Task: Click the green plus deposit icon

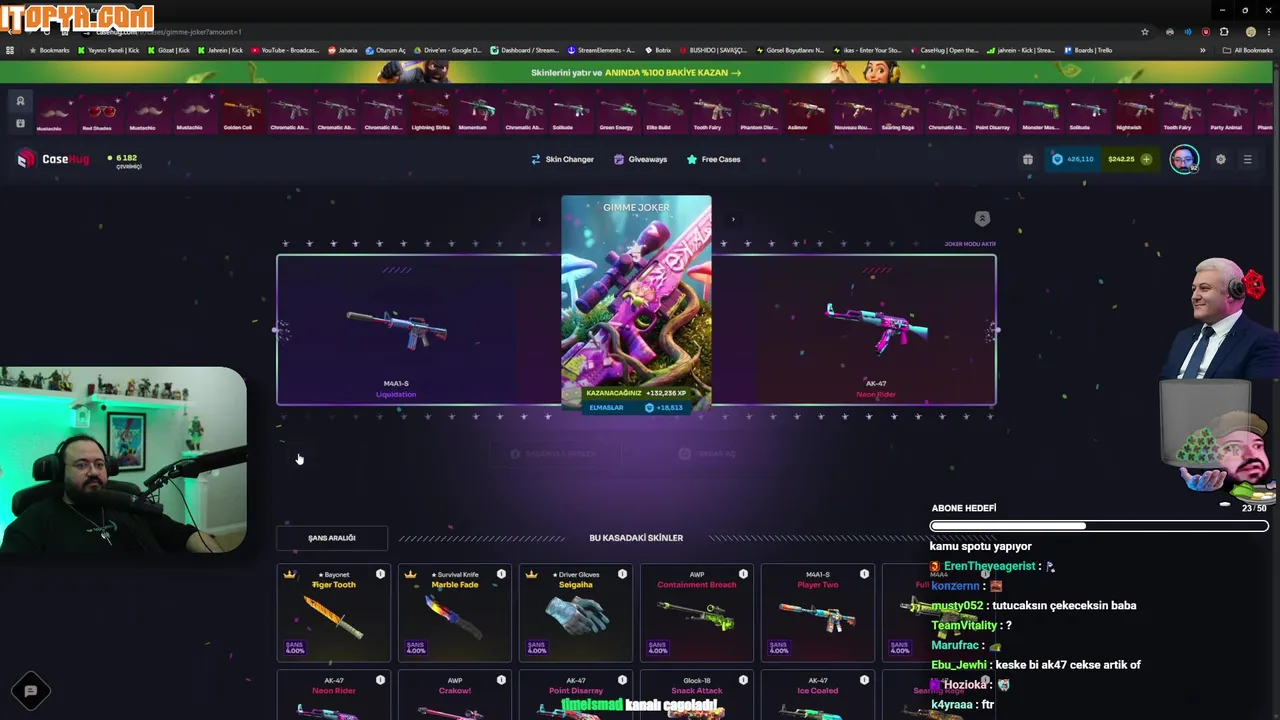Action: coord(1146,159)
